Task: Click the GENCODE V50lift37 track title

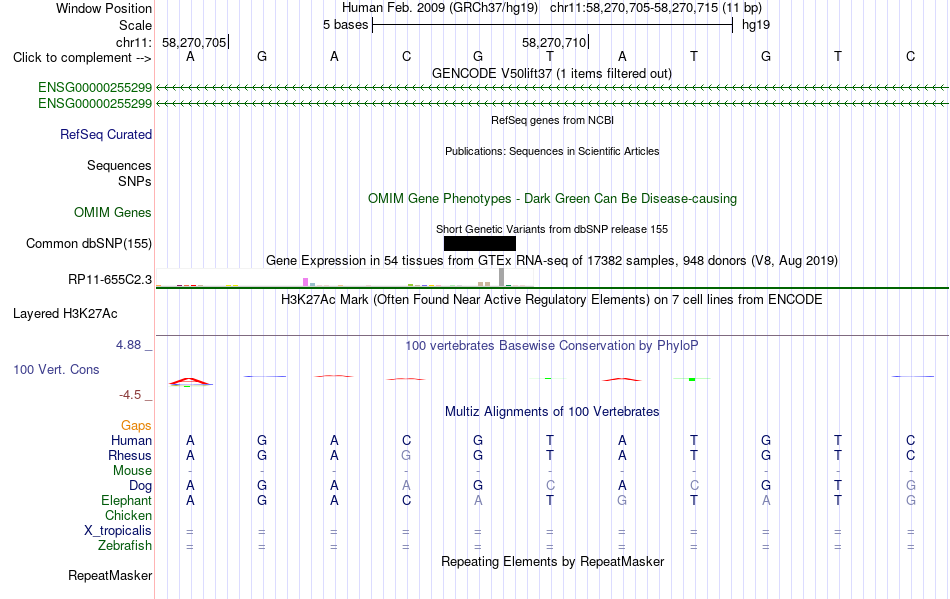Action: point(552,74)
